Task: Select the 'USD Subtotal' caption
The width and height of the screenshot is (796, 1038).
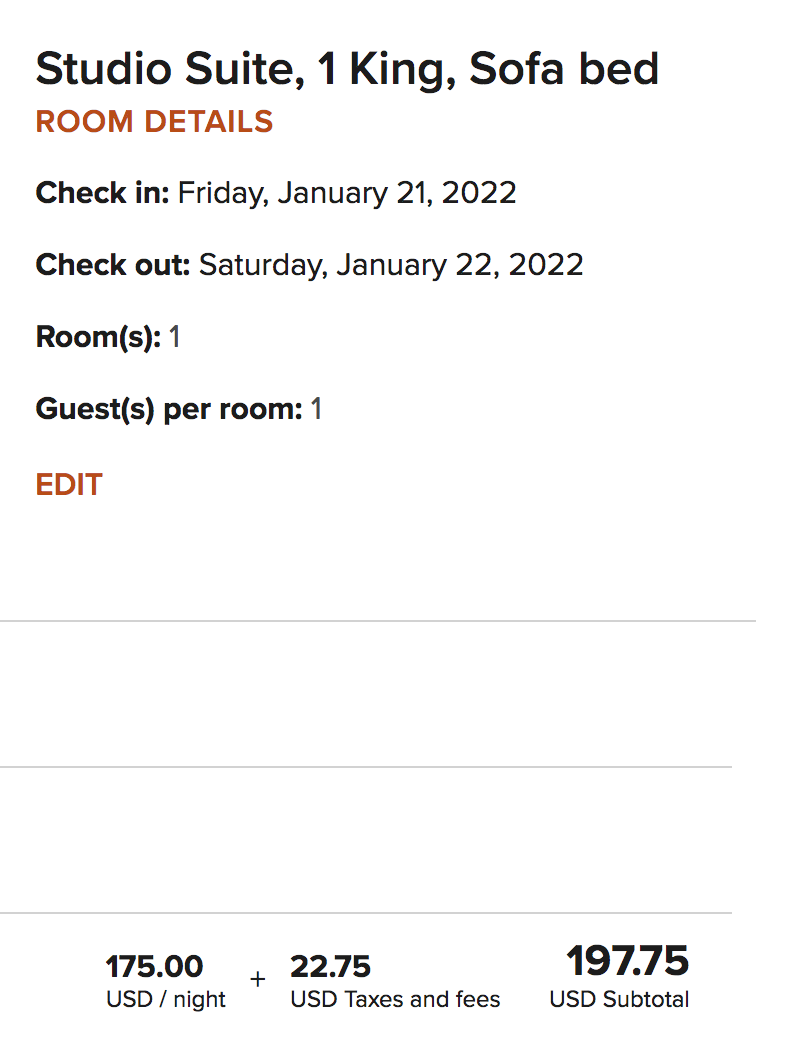Action: (x=619, y=999)
